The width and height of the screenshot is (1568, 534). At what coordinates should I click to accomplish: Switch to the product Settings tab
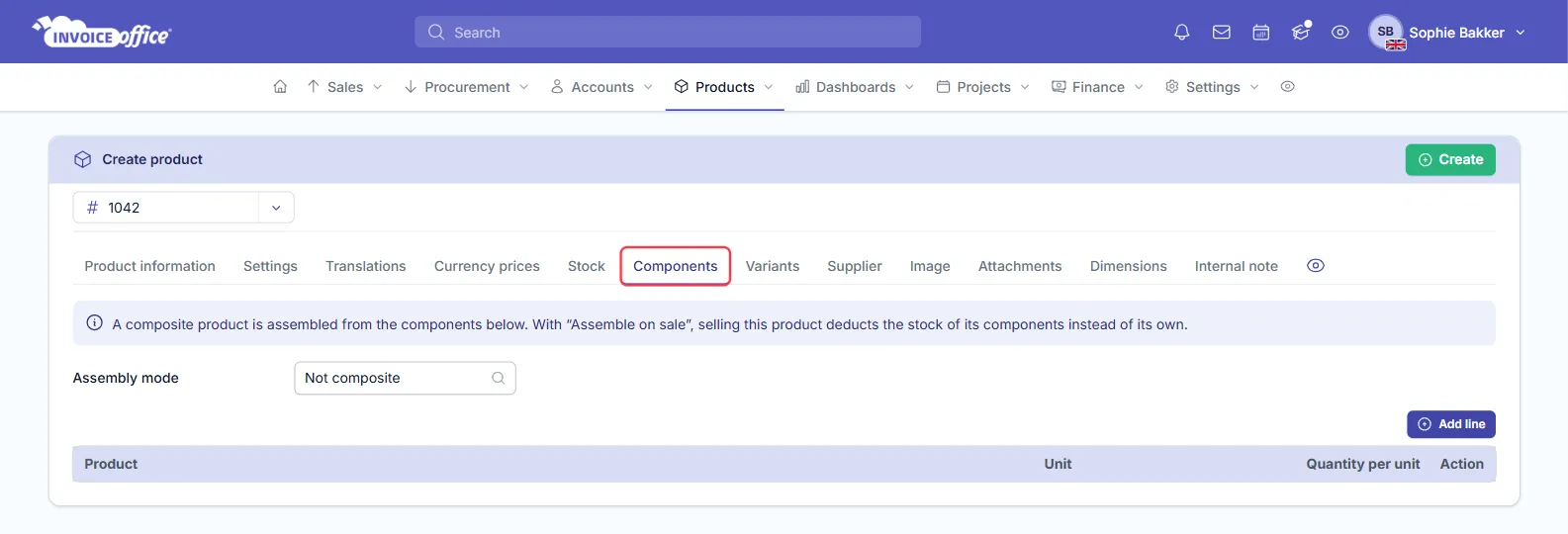click(270, 266)
